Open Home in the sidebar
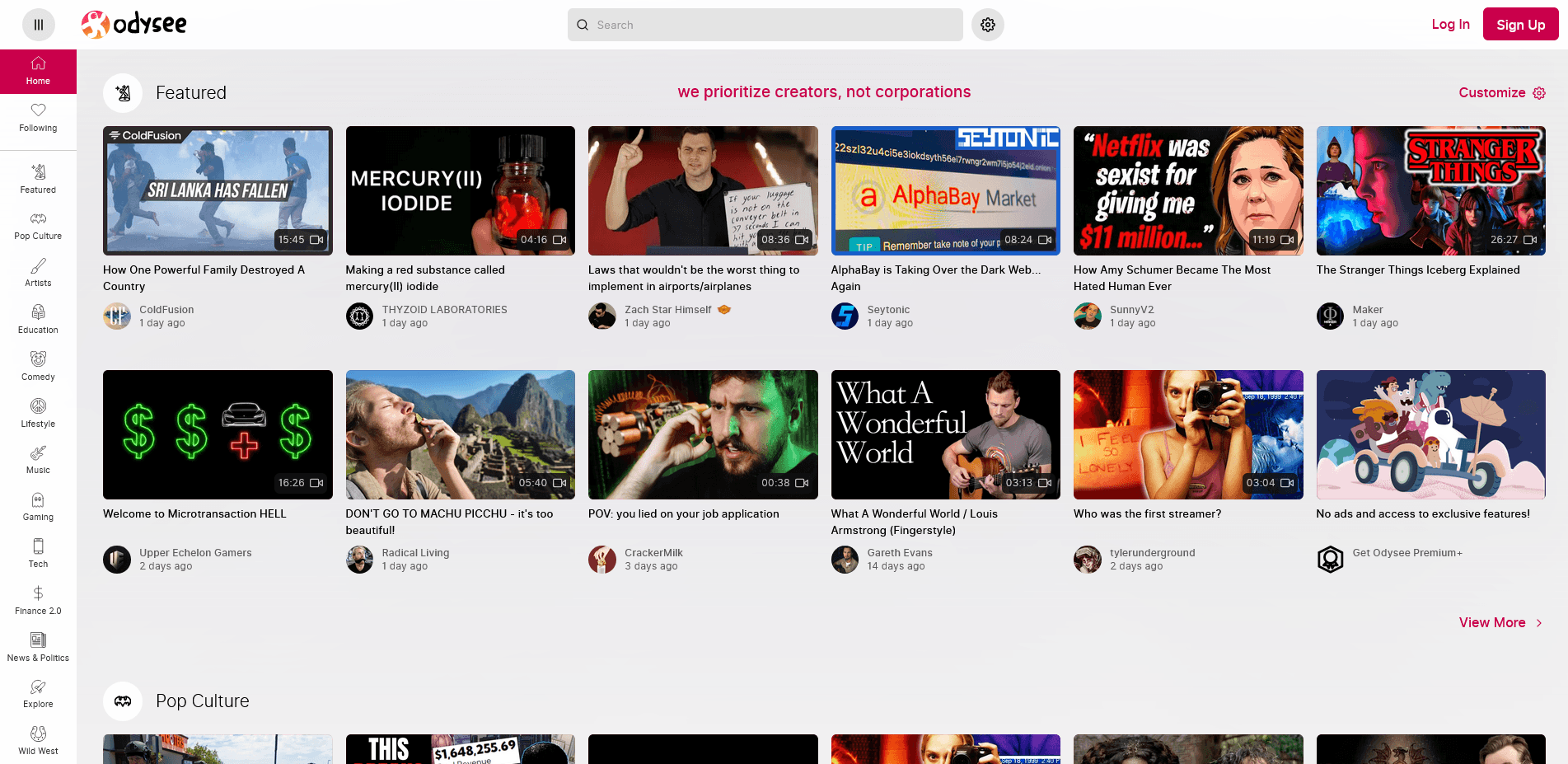 (38, 71)
